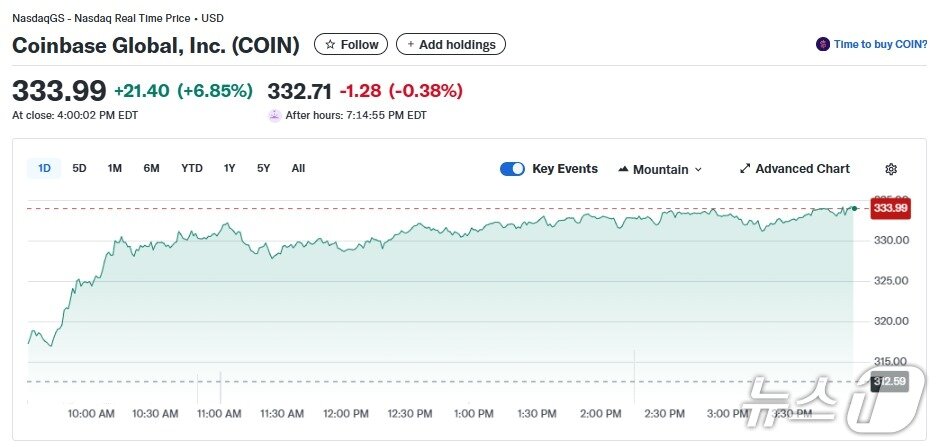Open the Time to buy COIN? link
Image resolution: width=939 pixels, height=447 pixels.
tap(880, 44)
